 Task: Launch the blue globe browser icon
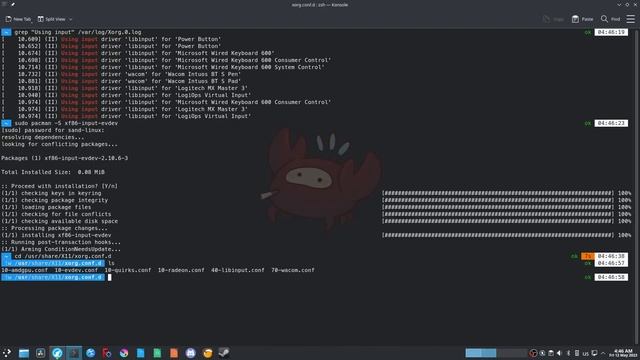91,353
